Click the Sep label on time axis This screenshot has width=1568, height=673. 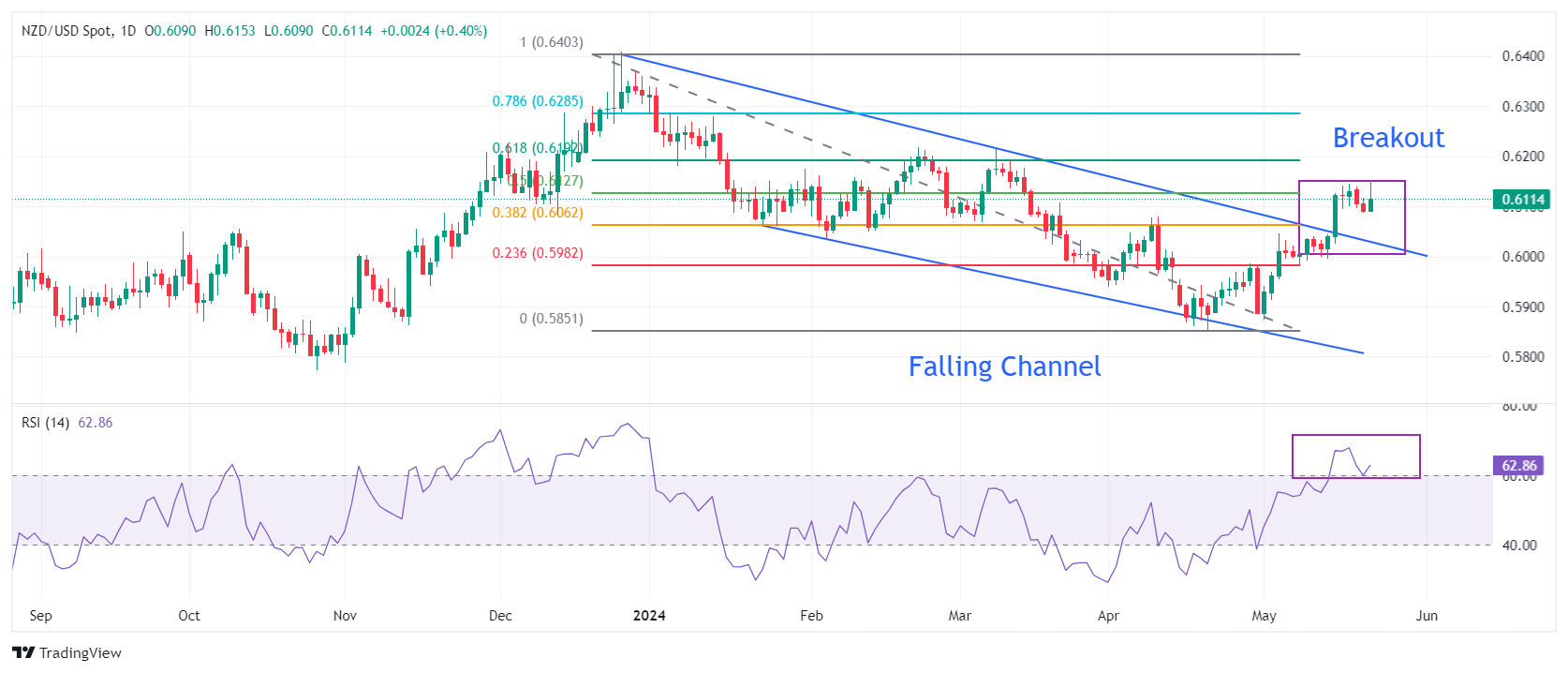[40, 616]
